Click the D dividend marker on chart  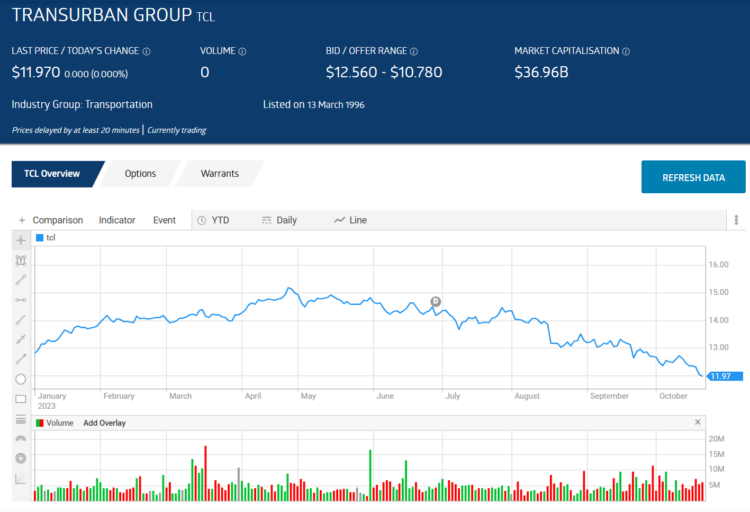point(435,301)
